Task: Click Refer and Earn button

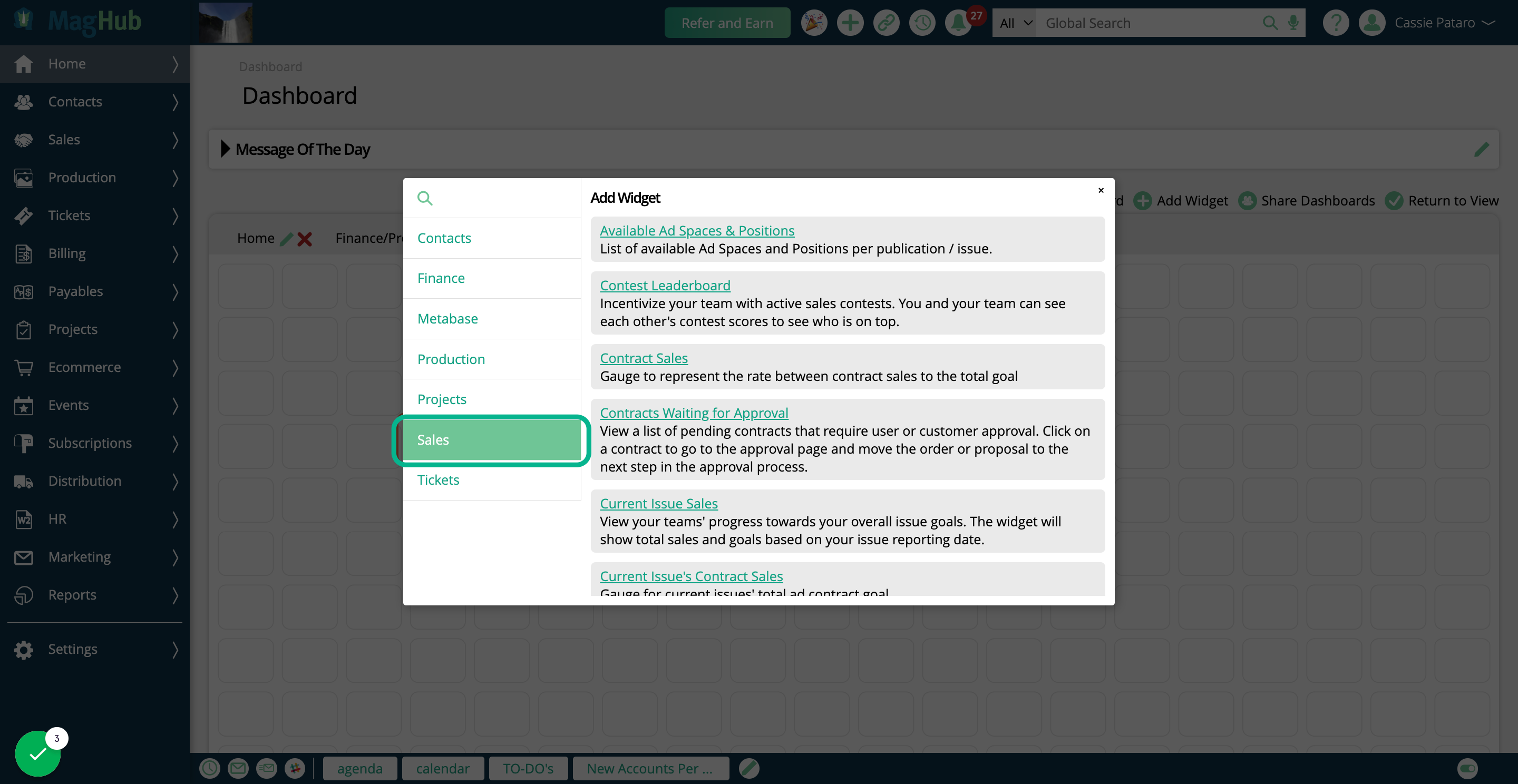Action: coord(727,23)
